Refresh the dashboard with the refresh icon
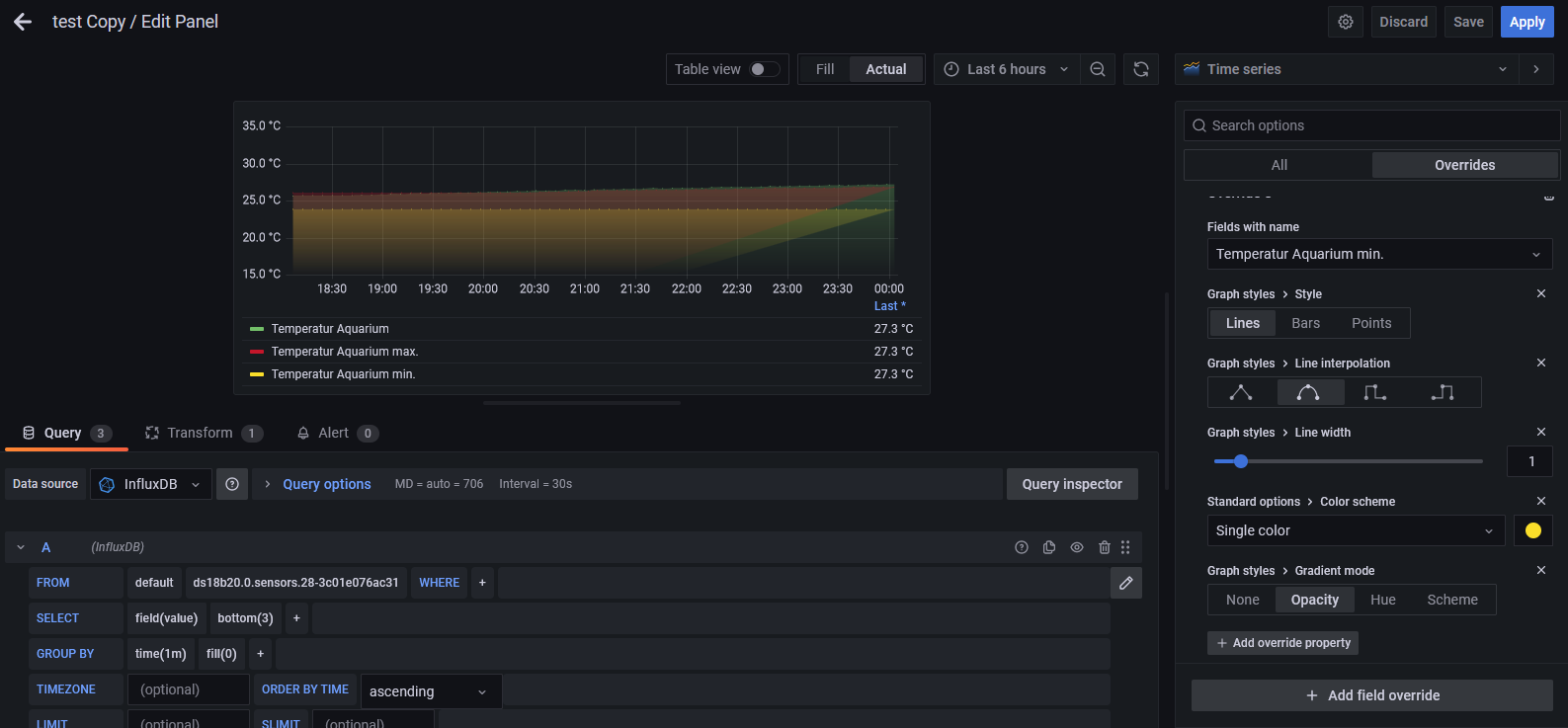 click(1140, 69)
